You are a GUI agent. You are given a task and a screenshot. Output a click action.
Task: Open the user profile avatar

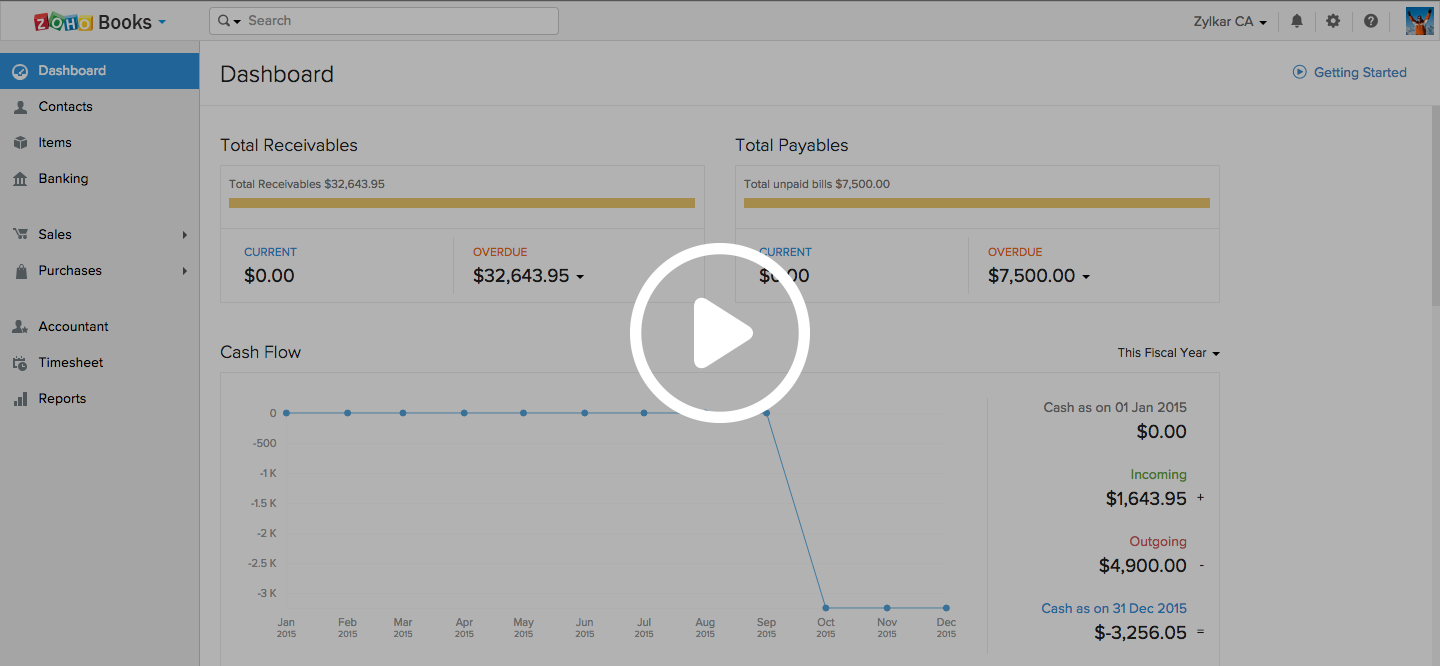[x=1419, y=21]
